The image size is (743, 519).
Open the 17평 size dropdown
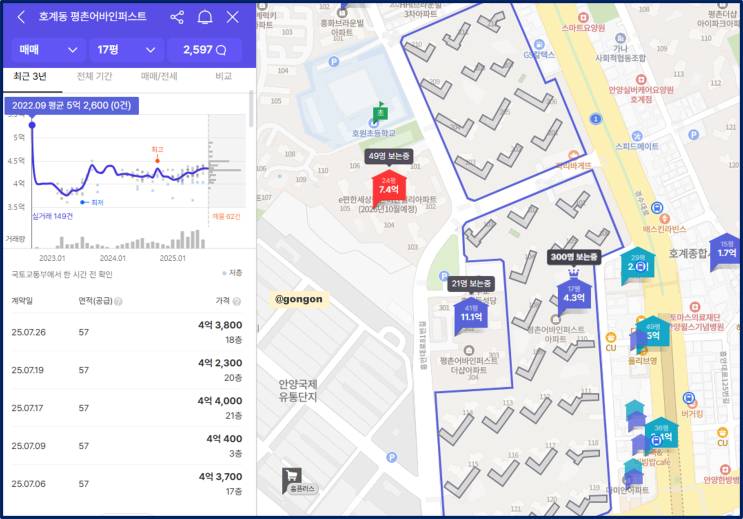tap(127, 50)
